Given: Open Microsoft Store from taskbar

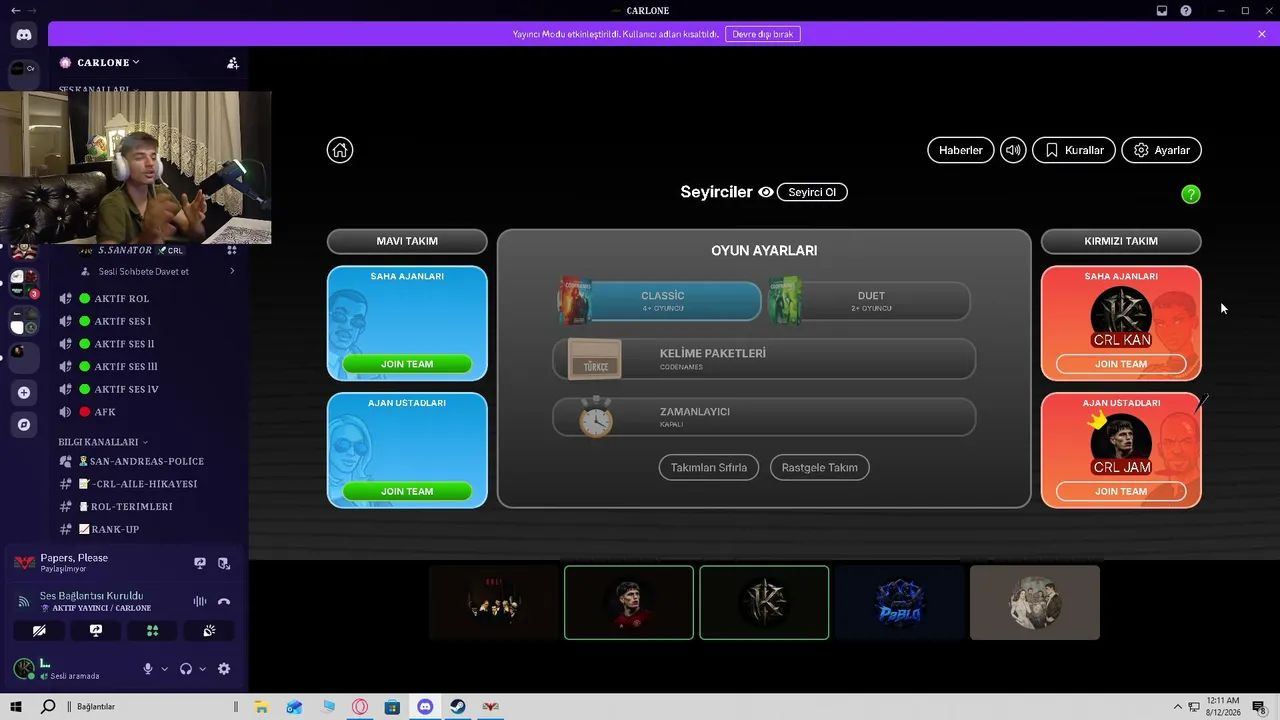Looking at the screenshot, I should [392, 707].
